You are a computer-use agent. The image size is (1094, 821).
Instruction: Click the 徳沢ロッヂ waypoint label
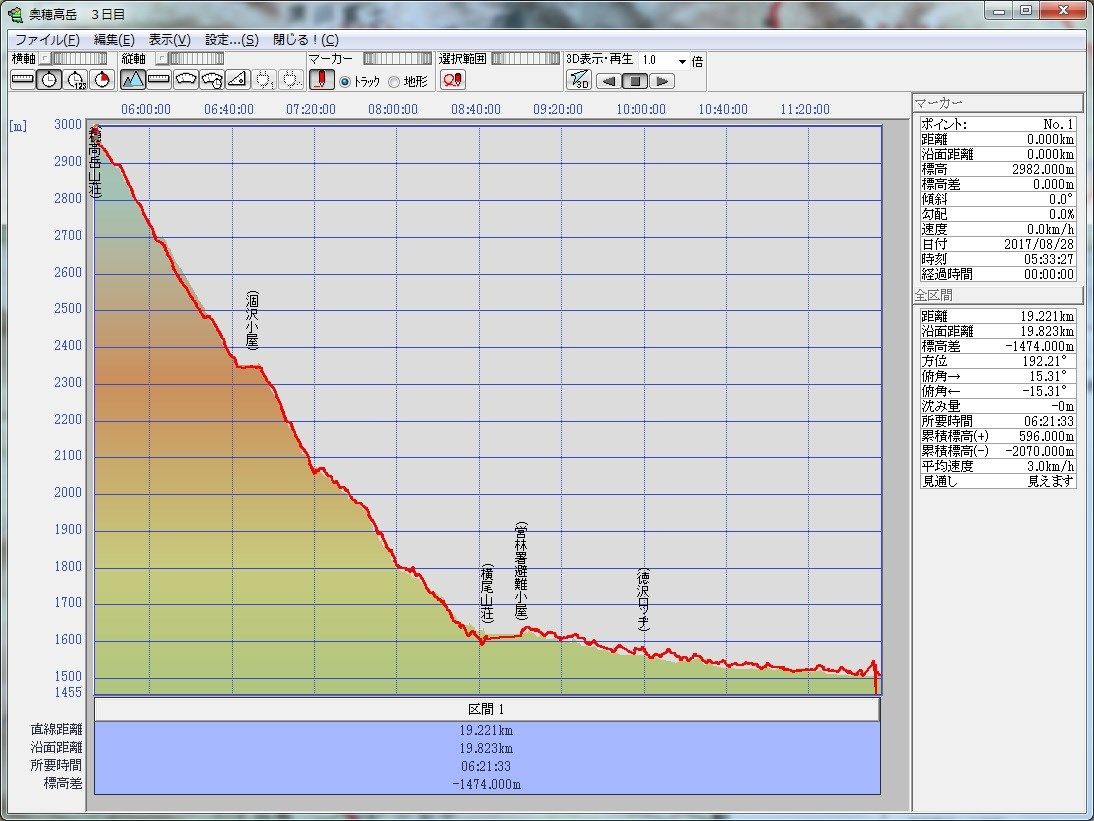[643, 600]
